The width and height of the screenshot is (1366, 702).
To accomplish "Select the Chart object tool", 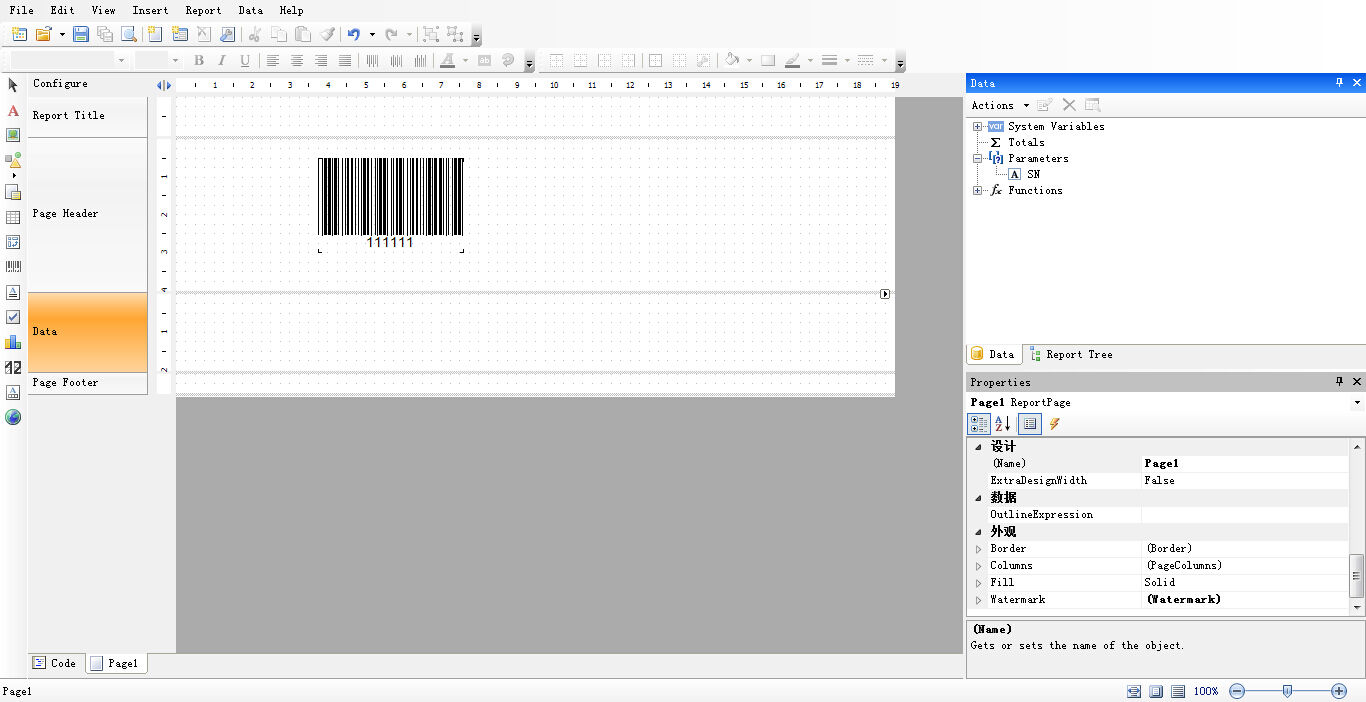I will point(13,342).
